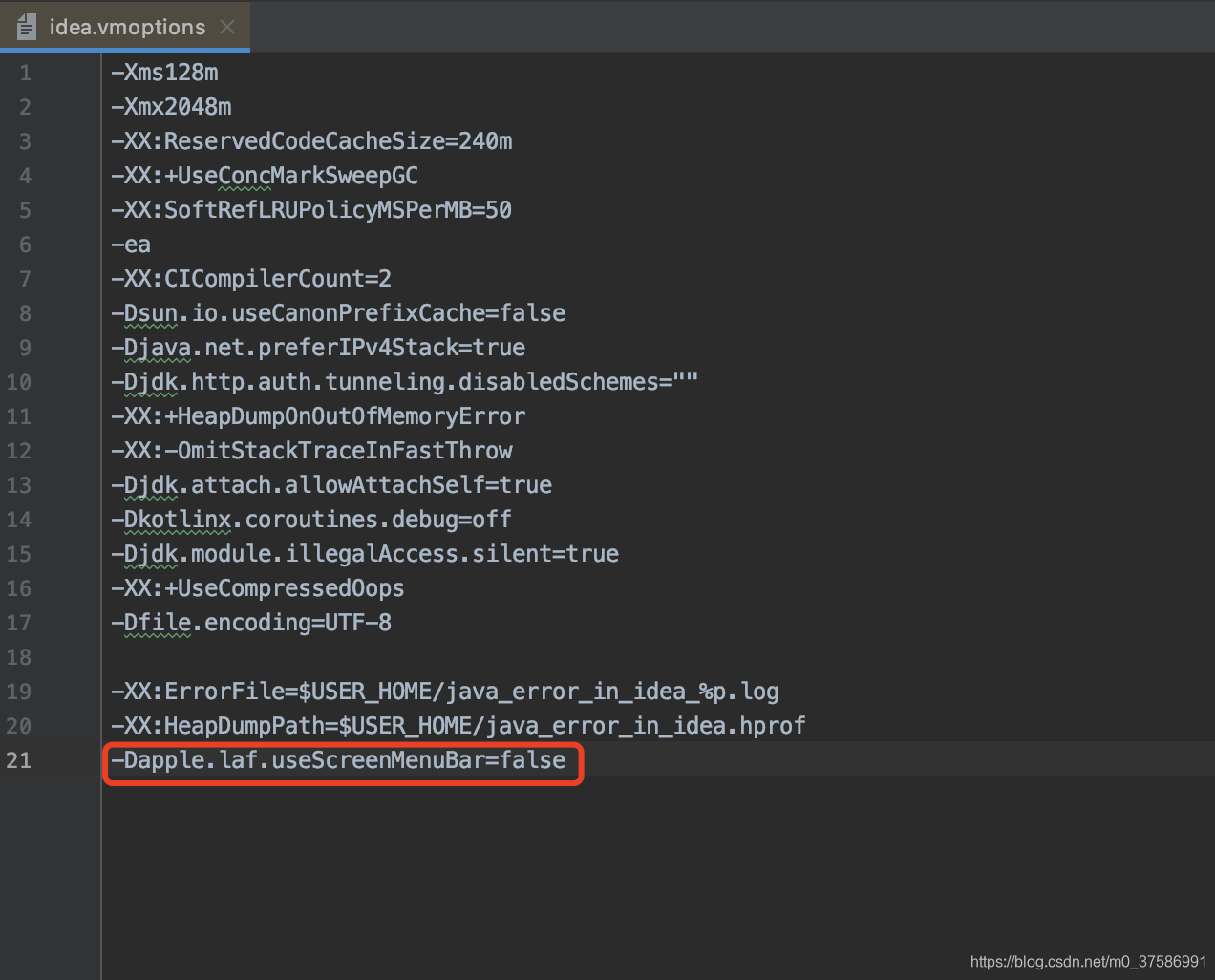Close the idea.vmoptions tab
The height and width of the screenshot is (980, 1215).
pos(227,27)
